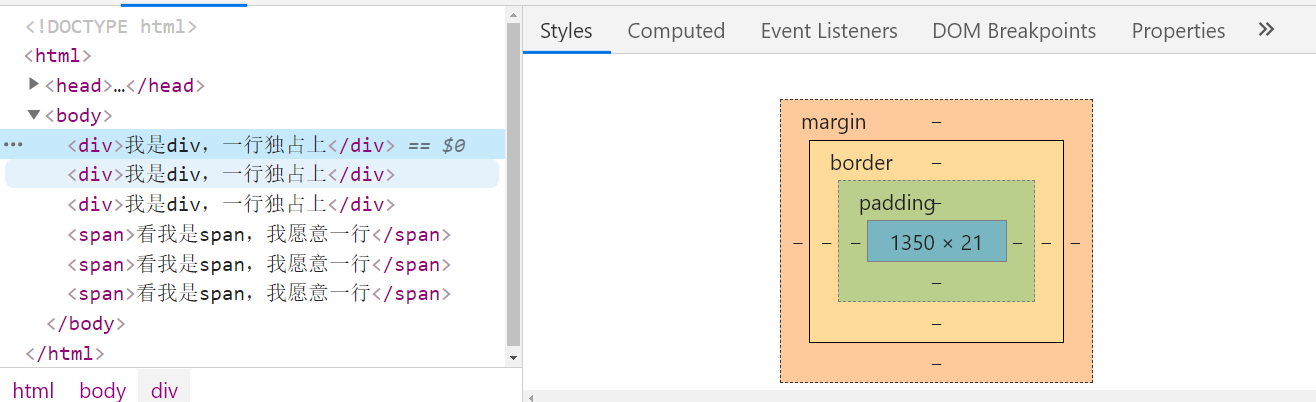Show more tabs via double chevron

(1266, 30)
